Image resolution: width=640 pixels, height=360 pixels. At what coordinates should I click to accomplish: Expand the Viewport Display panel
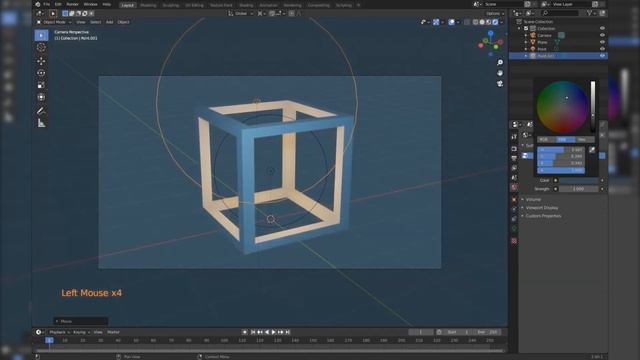[542, 208]
